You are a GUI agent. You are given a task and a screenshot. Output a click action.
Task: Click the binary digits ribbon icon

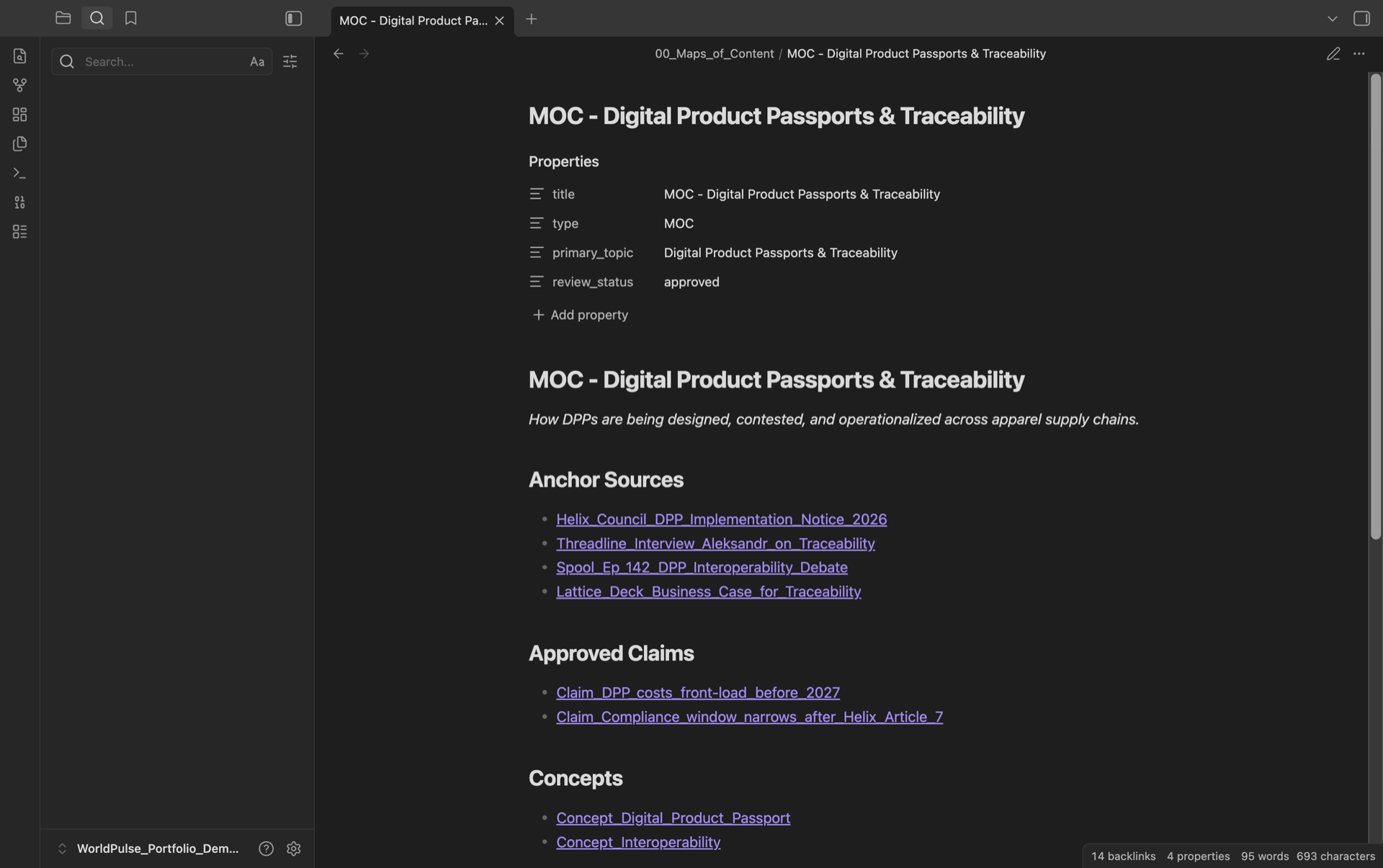click(x=19, y=202)
